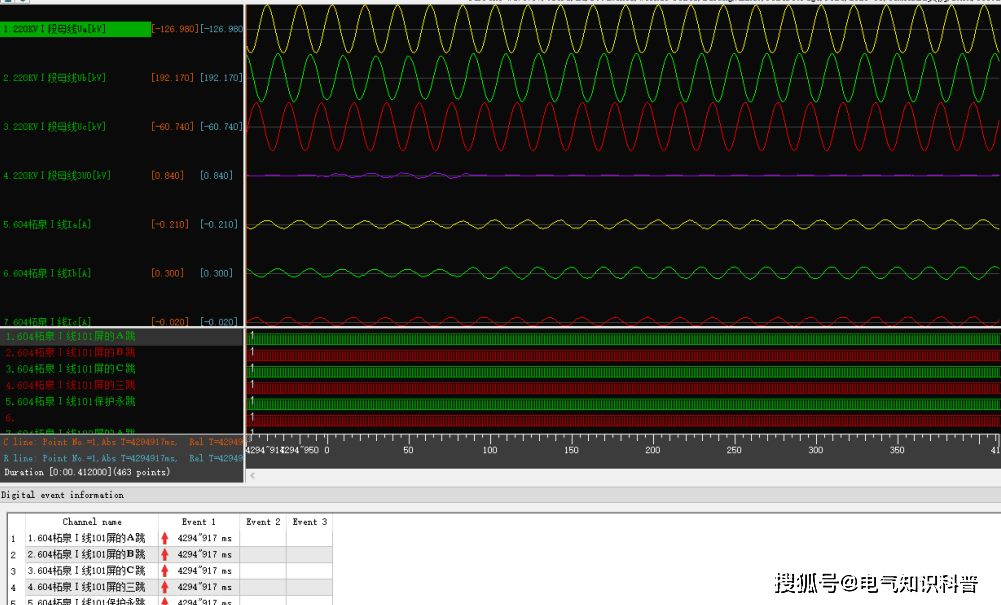Click the Event 2 column header

click(x=263, y=522)
